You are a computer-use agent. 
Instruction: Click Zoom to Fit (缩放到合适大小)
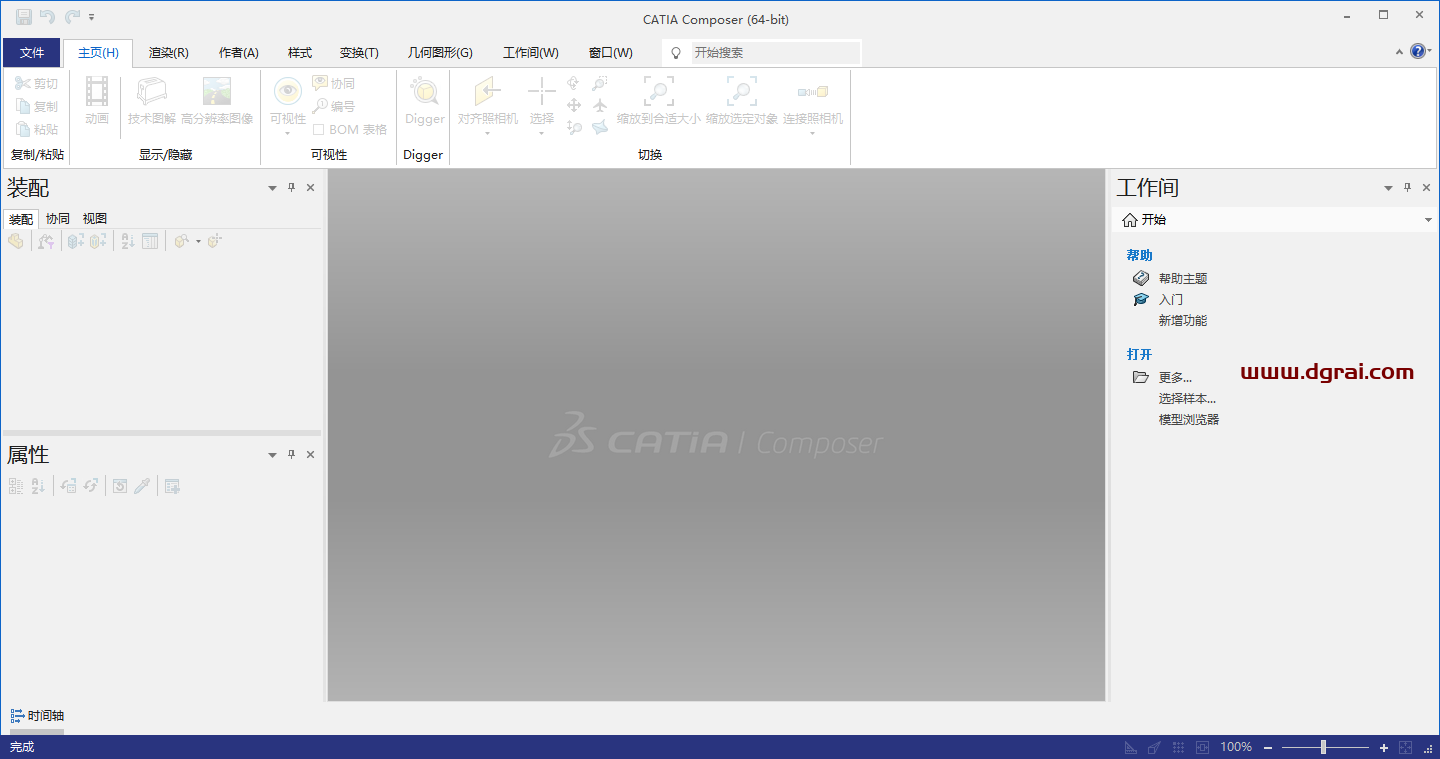click(x=658, y=101)
